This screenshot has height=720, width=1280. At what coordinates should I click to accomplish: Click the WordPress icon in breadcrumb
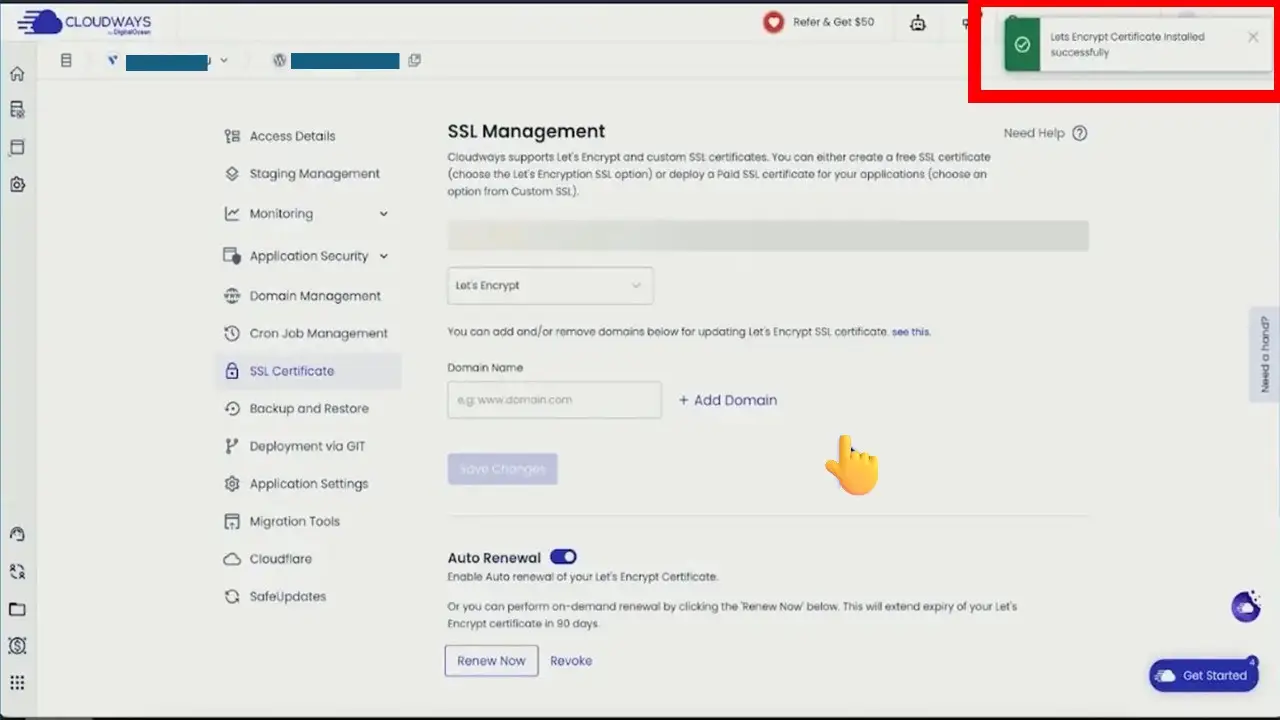click(x=280, y=60)
